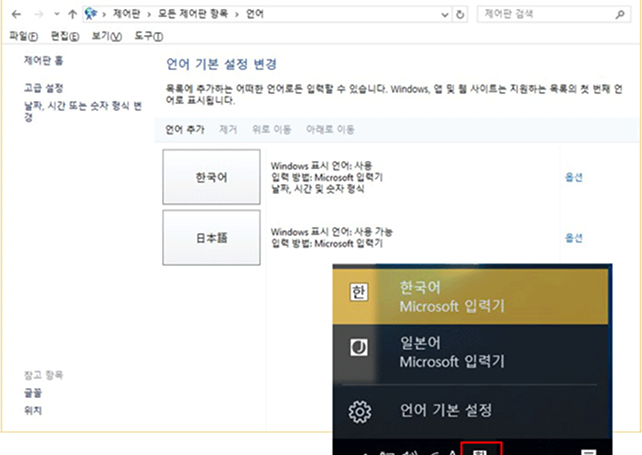The height and width of the screenshot is (455, 642).
Task: Choose 일본어 Microsoft 입력기 input method
Action: point(470,353)
